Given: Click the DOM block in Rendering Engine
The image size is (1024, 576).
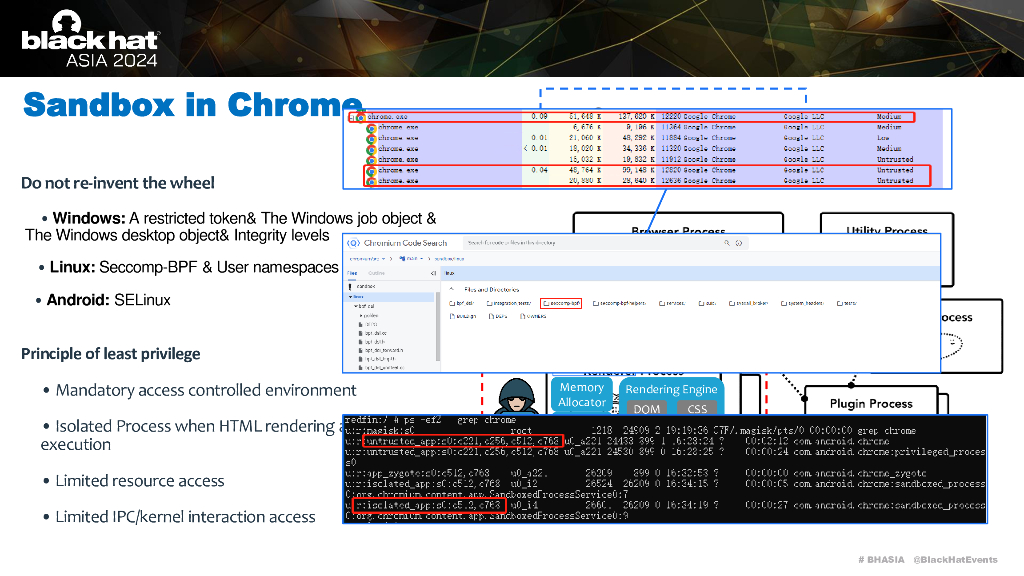Looking at the screenshot, I should tap(647, 408).
